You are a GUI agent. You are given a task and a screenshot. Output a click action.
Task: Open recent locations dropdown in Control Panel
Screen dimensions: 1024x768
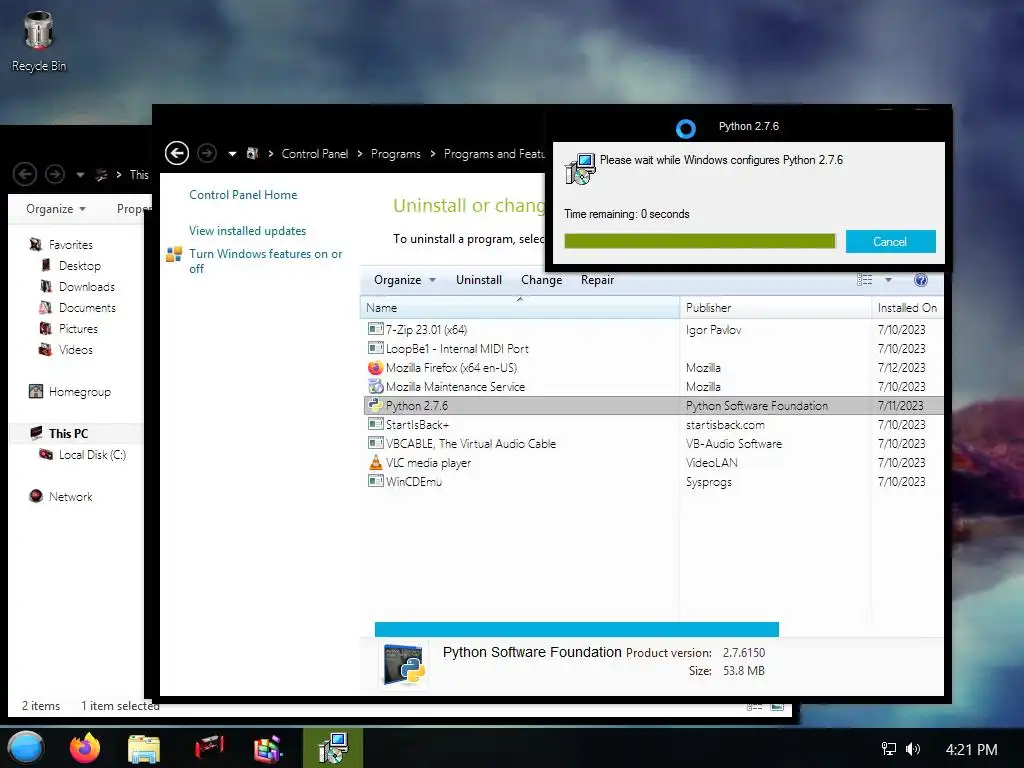point(232,154)
